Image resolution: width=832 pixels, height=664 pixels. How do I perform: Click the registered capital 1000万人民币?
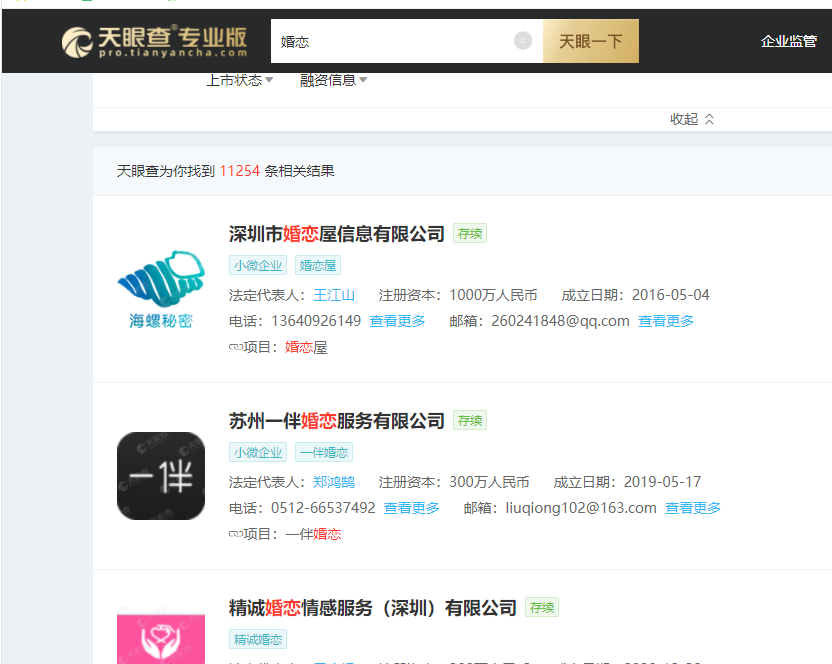click(x=493, y=295)
